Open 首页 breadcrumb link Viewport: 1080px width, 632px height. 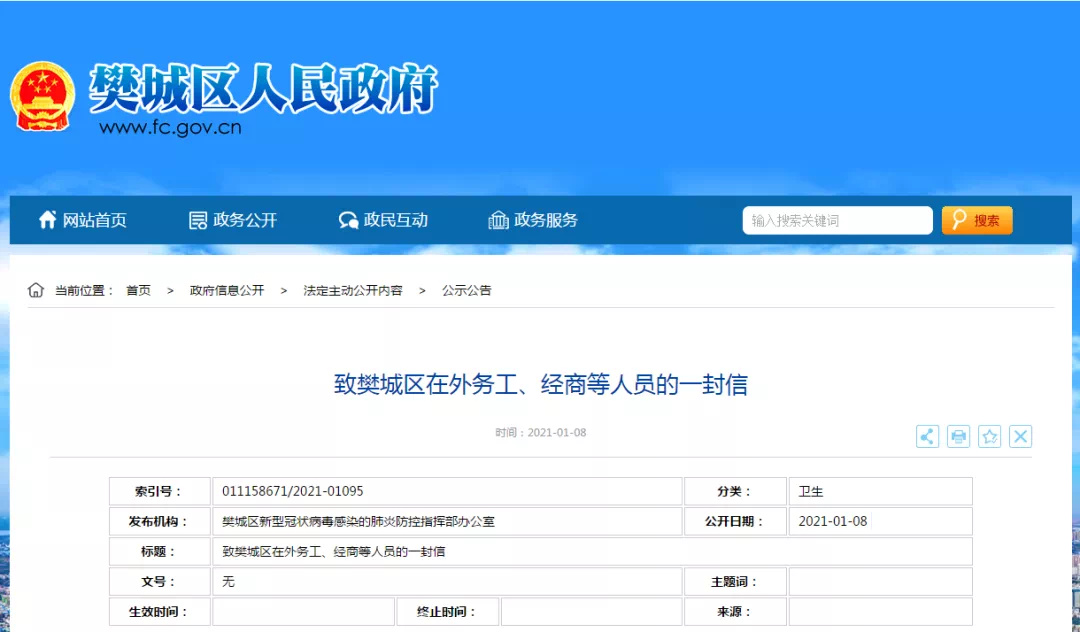click(x=138, y=290)
